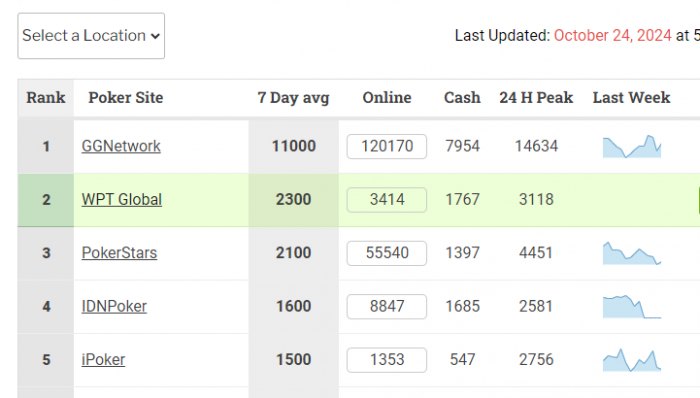Select IDNPoker cash value 1685

462,306
